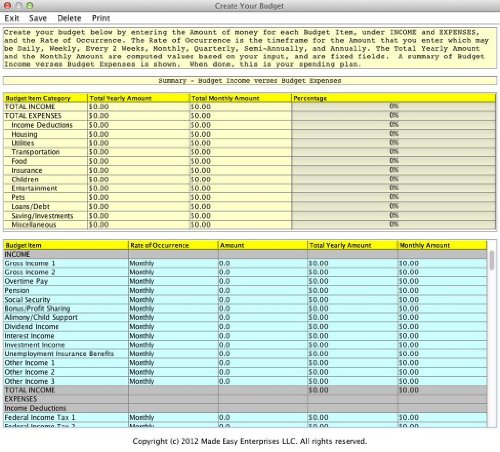Open the Exit menu item
The height and width of the screenshot is (452, 500).
click(x=12, y=18)
